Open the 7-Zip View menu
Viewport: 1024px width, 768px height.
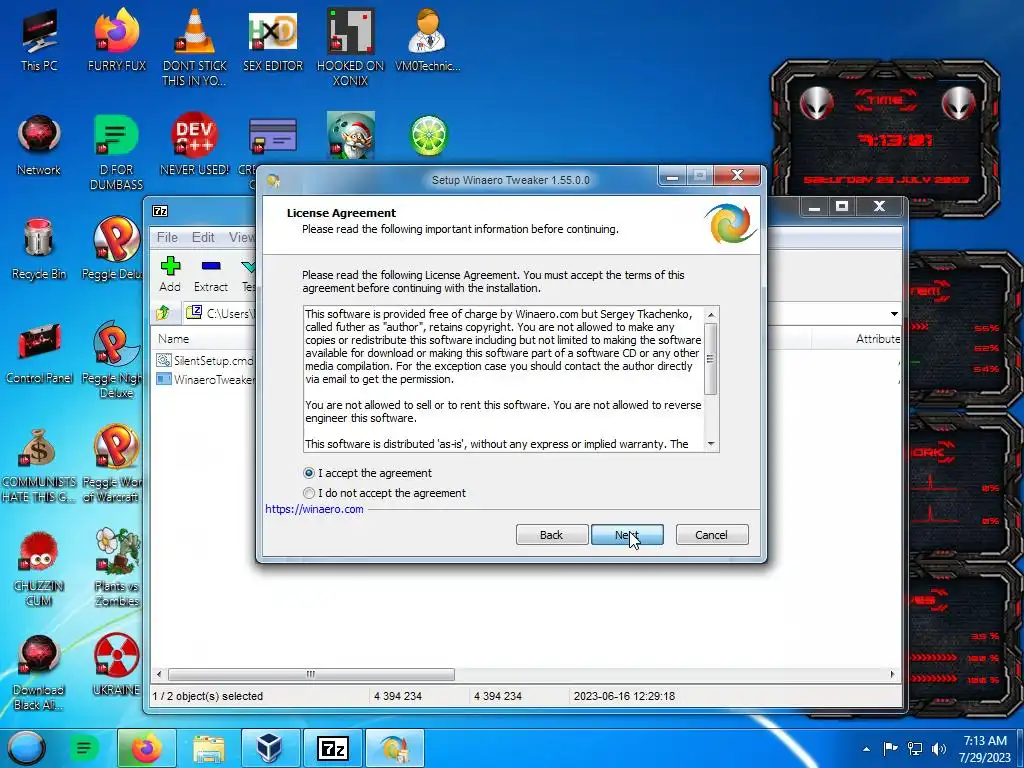(x=241, y=237)
